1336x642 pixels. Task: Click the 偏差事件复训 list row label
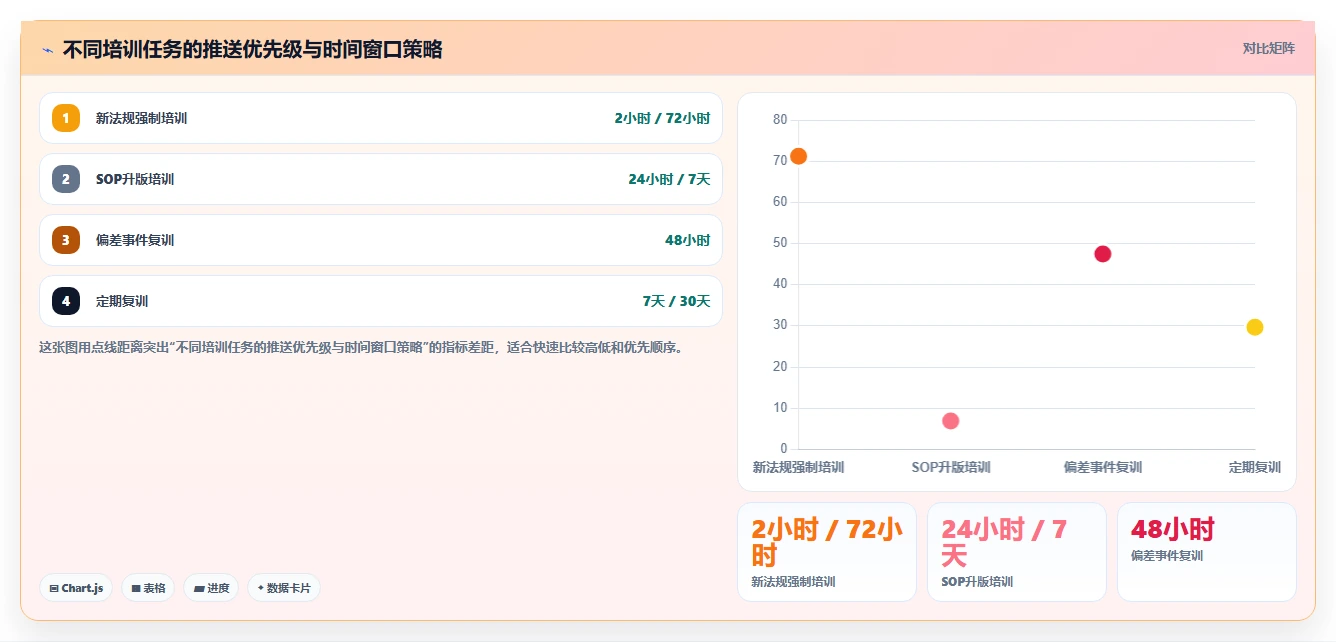(135, 240)
